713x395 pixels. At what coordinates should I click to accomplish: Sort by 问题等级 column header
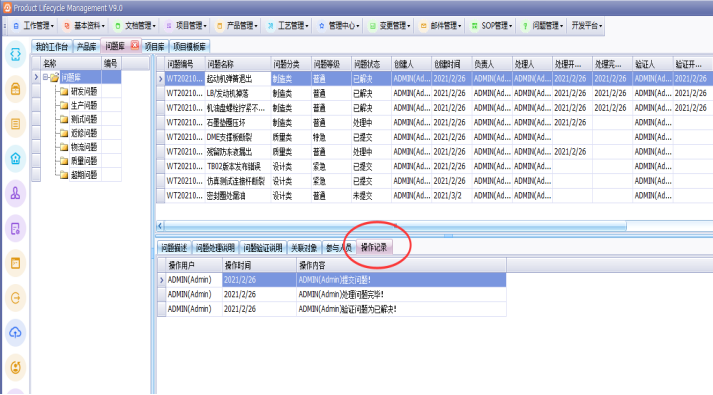(x=331, y=64)
